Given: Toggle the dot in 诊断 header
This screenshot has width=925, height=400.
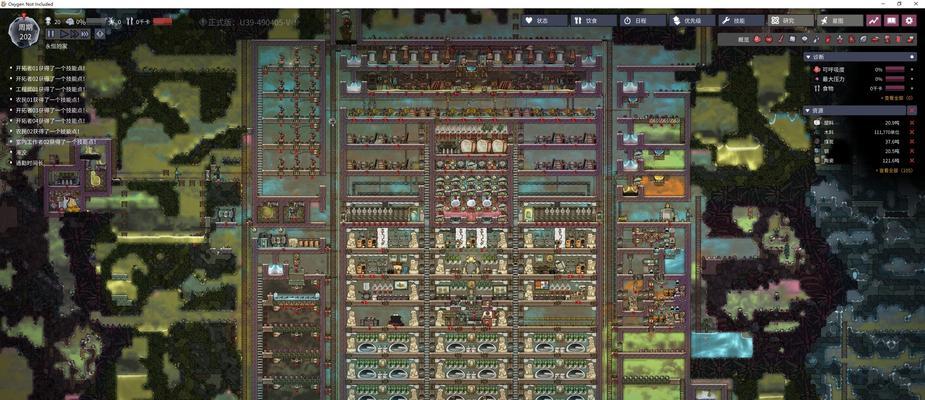Looking at the screenshot, I should (911, 57).
